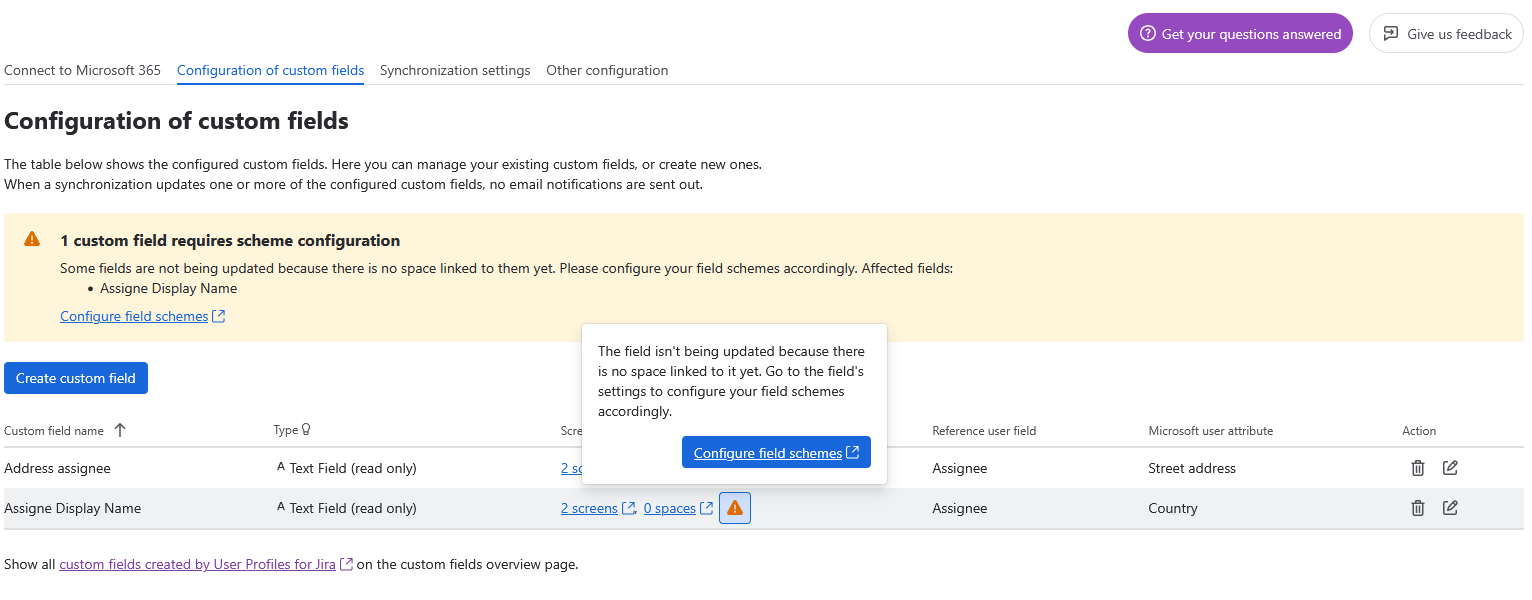
Task: Click Text Field (read only) in Address assignee row
Action: 353,468
